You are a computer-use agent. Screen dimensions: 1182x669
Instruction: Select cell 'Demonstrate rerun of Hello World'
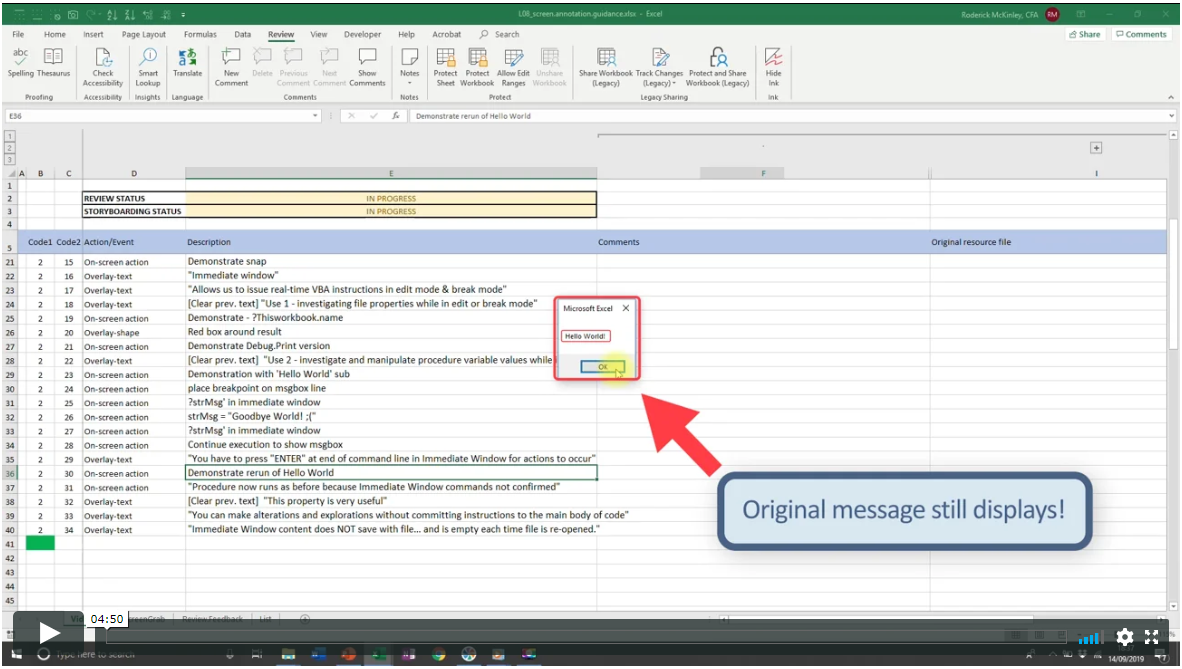coord(390,473)
